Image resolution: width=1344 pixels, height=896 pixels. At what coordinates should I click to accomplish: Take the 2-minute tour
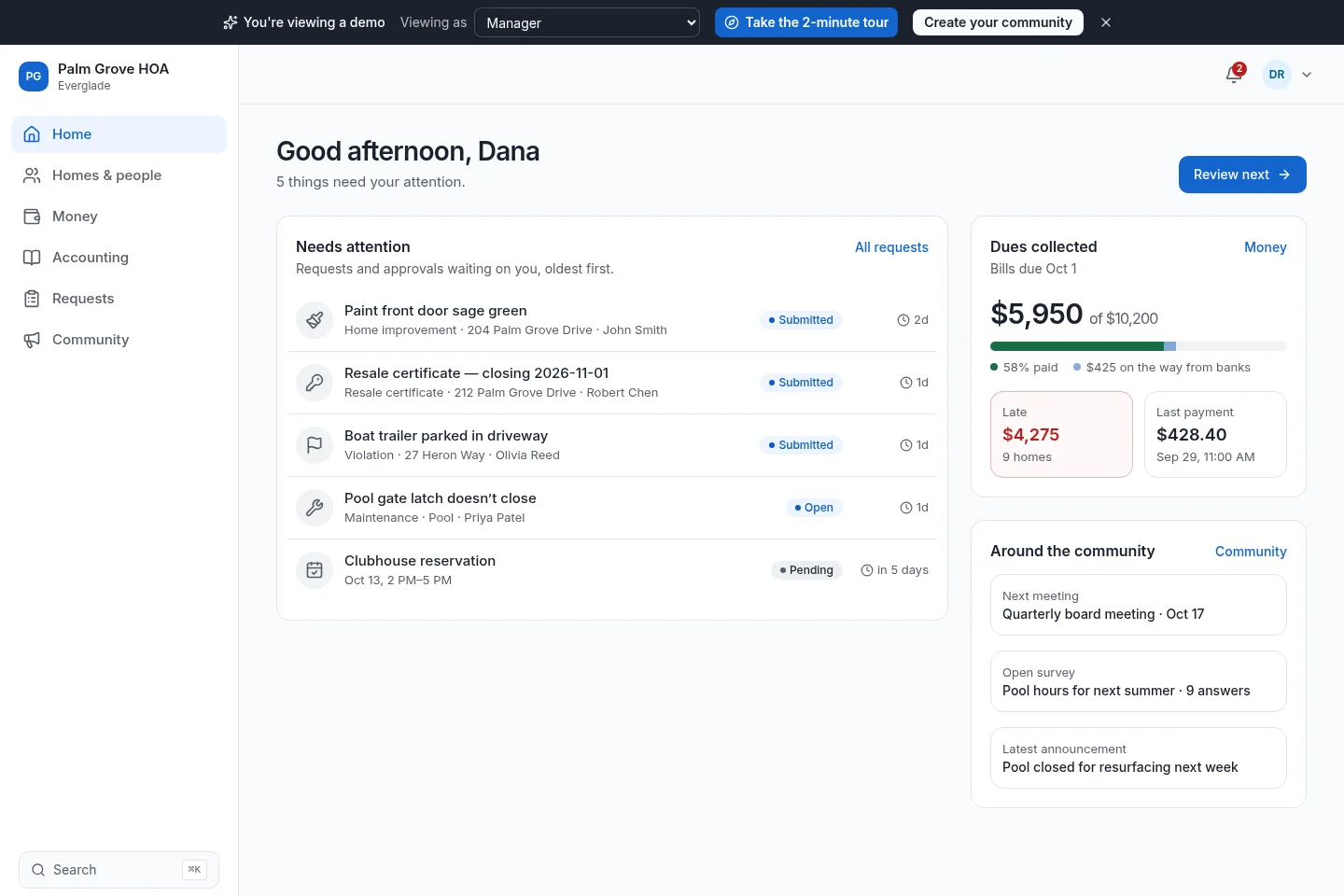[806, 22]
